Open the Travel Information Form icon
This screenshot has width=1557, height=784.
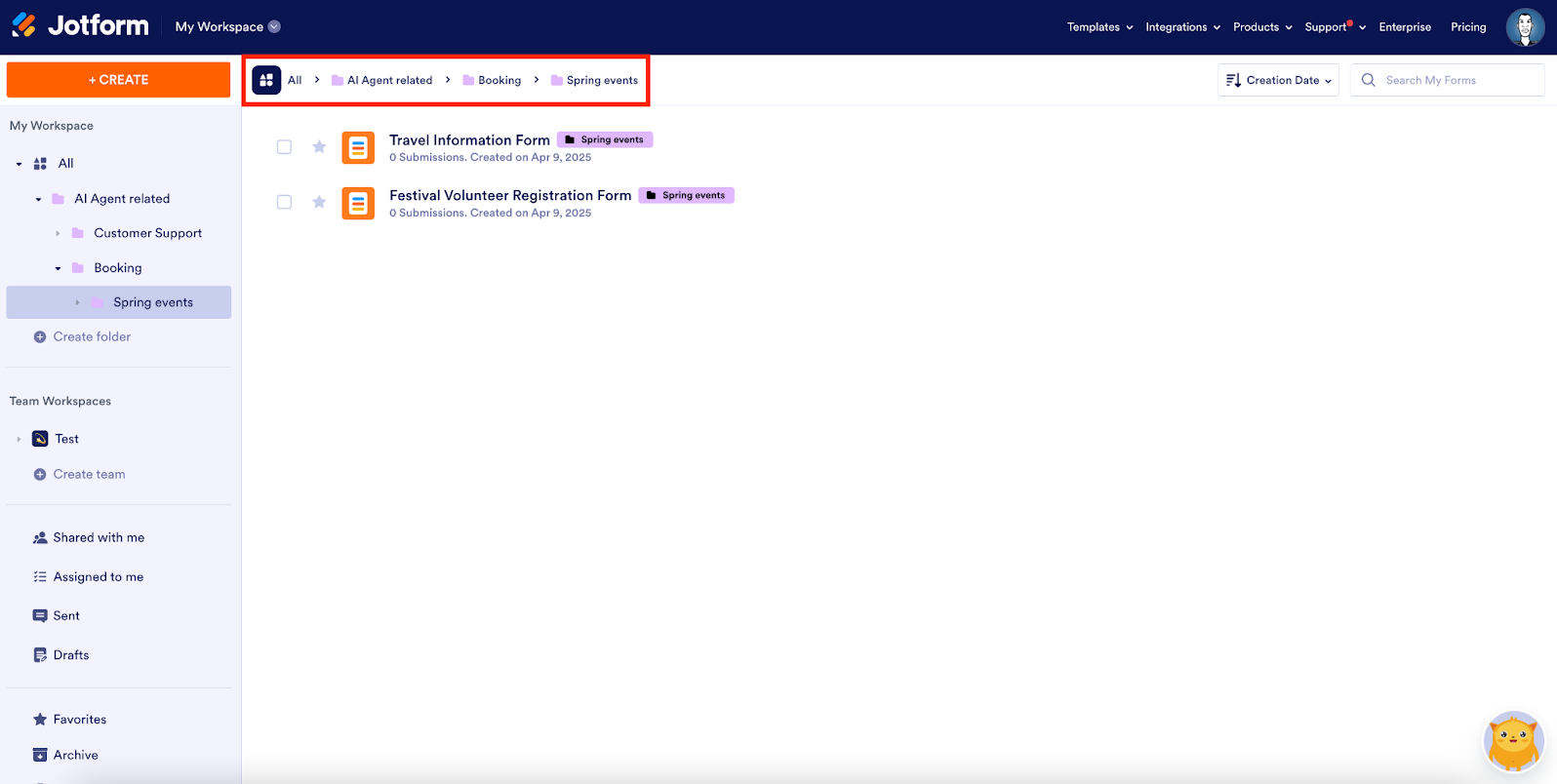click(358, 147)
